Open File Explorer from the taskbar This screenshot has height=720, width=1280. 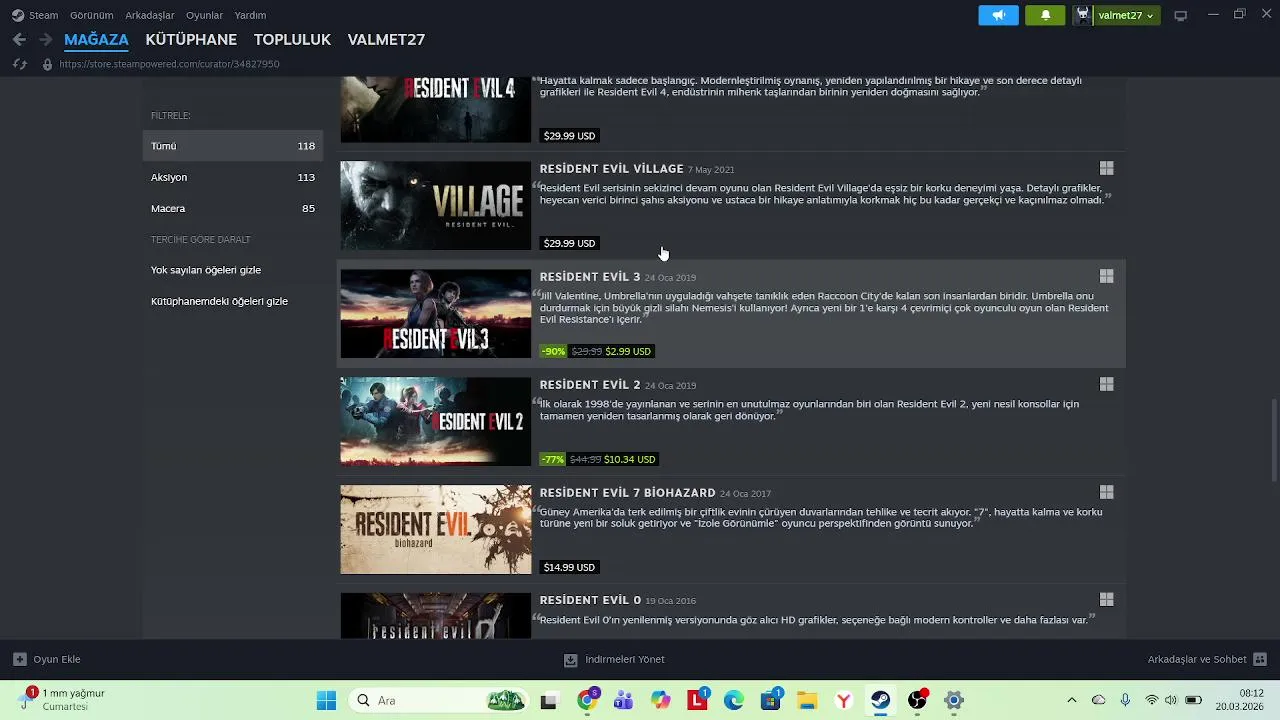click(807, 700)
